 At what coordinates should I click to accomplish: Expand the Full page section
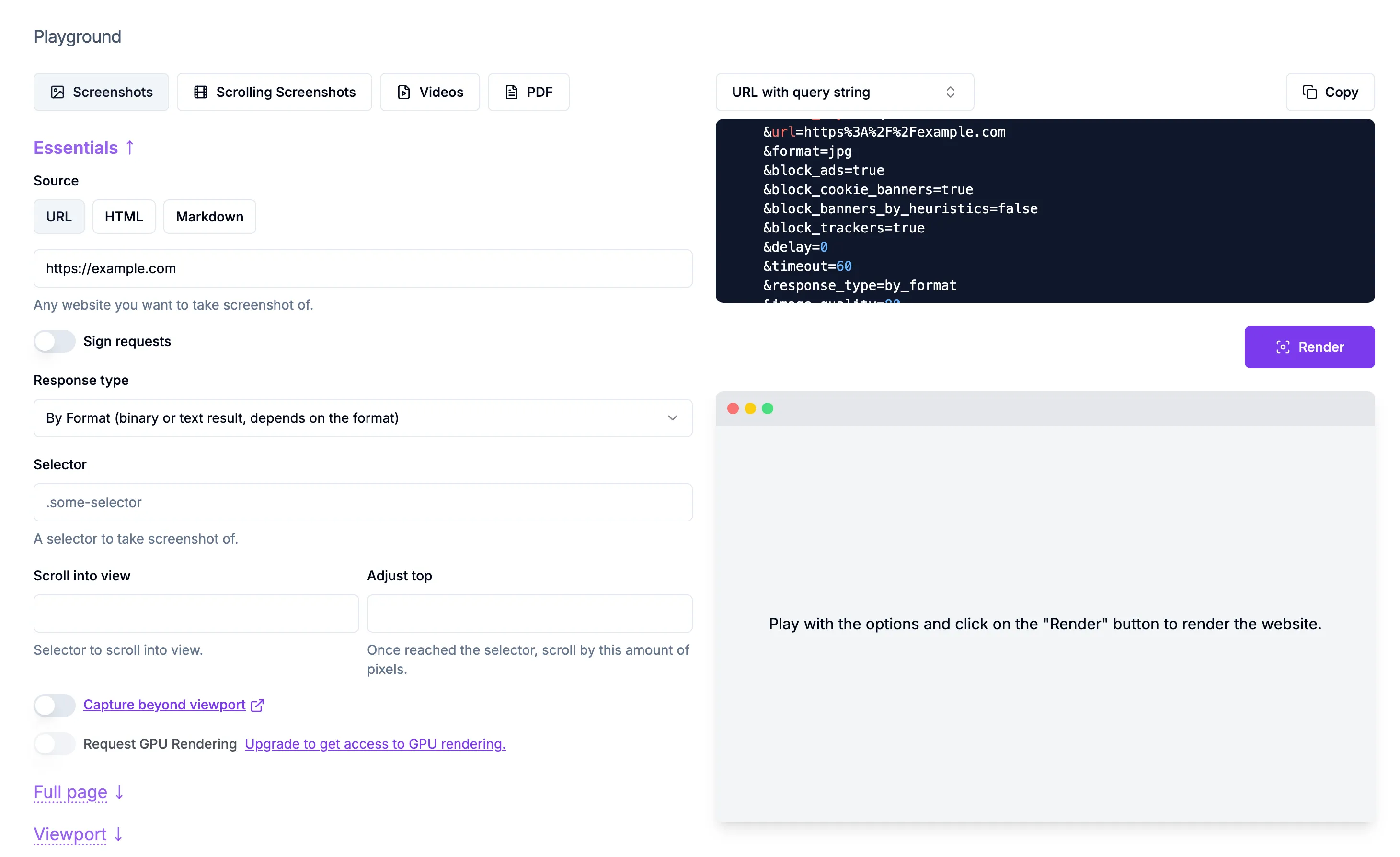pos(70,792)
